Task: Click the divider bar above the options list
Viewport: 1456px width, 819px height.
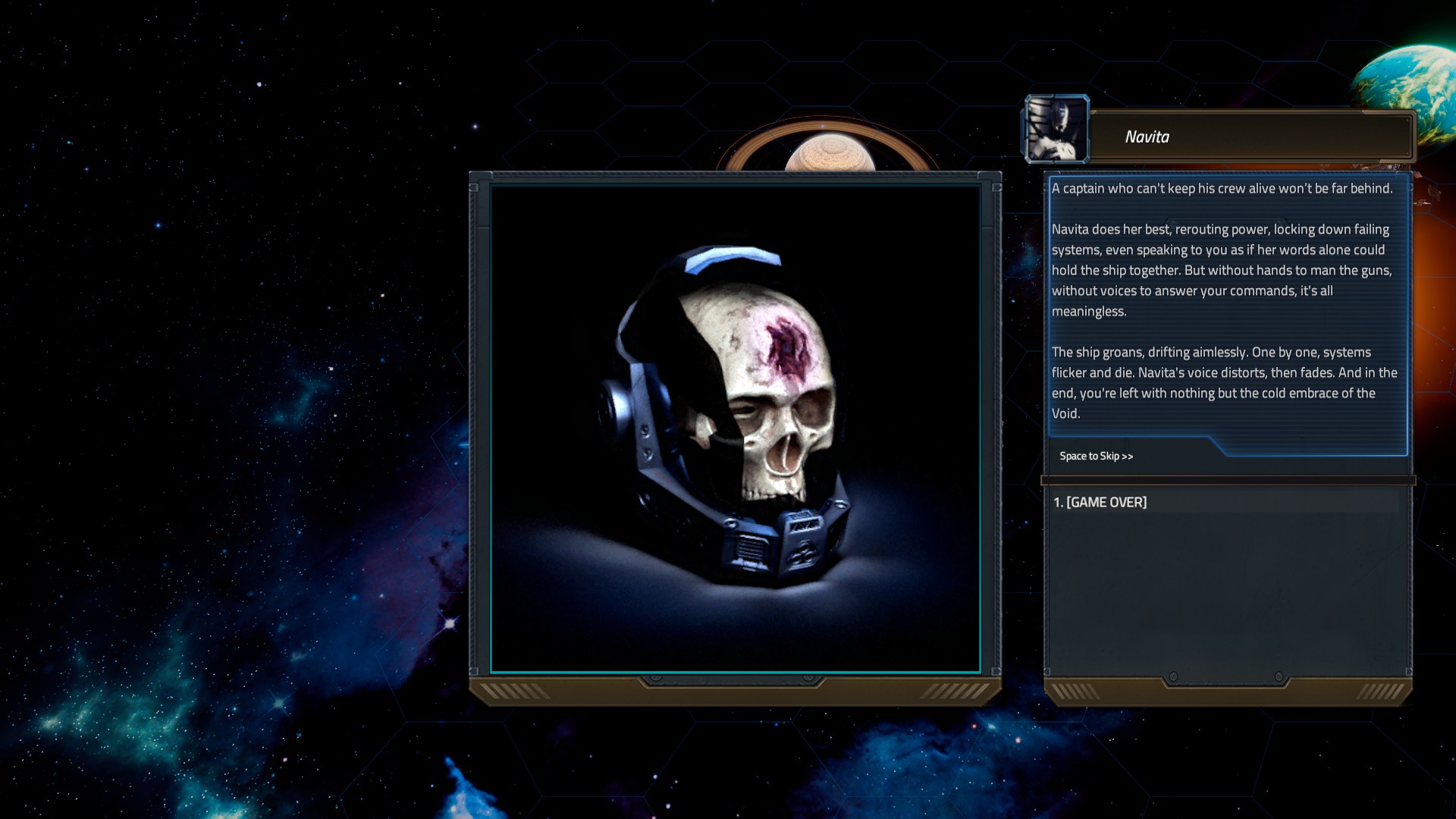Action: 1227,480
